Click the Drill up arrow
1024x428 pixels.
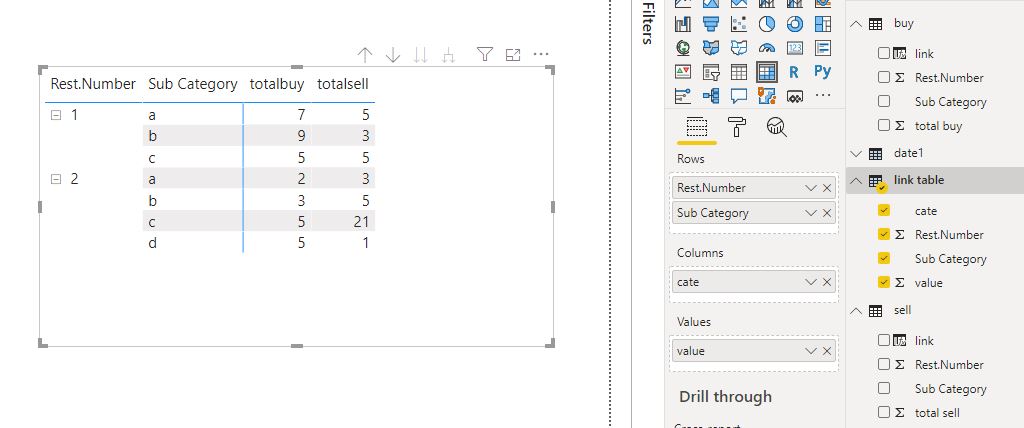364,56
